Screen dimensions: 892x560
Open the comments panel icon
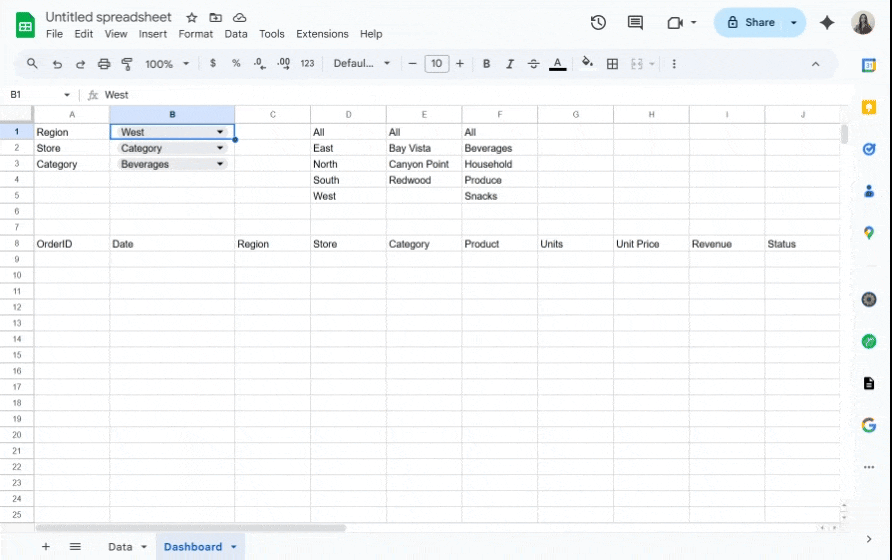pos(635,23)
